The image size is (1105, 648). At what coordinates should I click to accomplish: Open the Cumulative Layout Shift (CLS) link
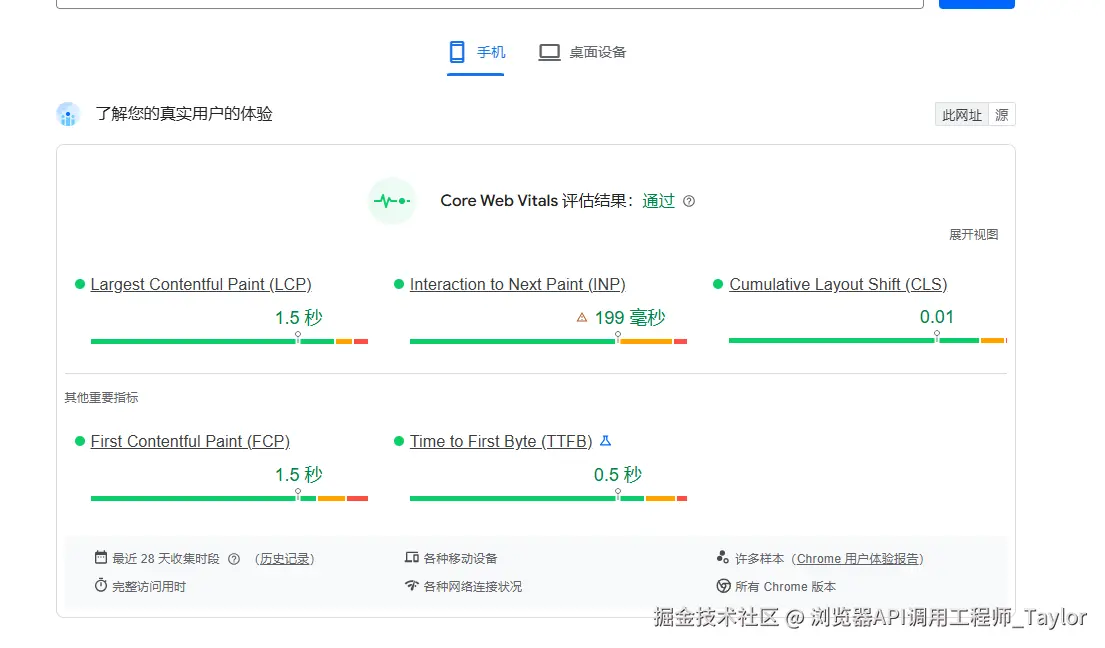point(838,285)
